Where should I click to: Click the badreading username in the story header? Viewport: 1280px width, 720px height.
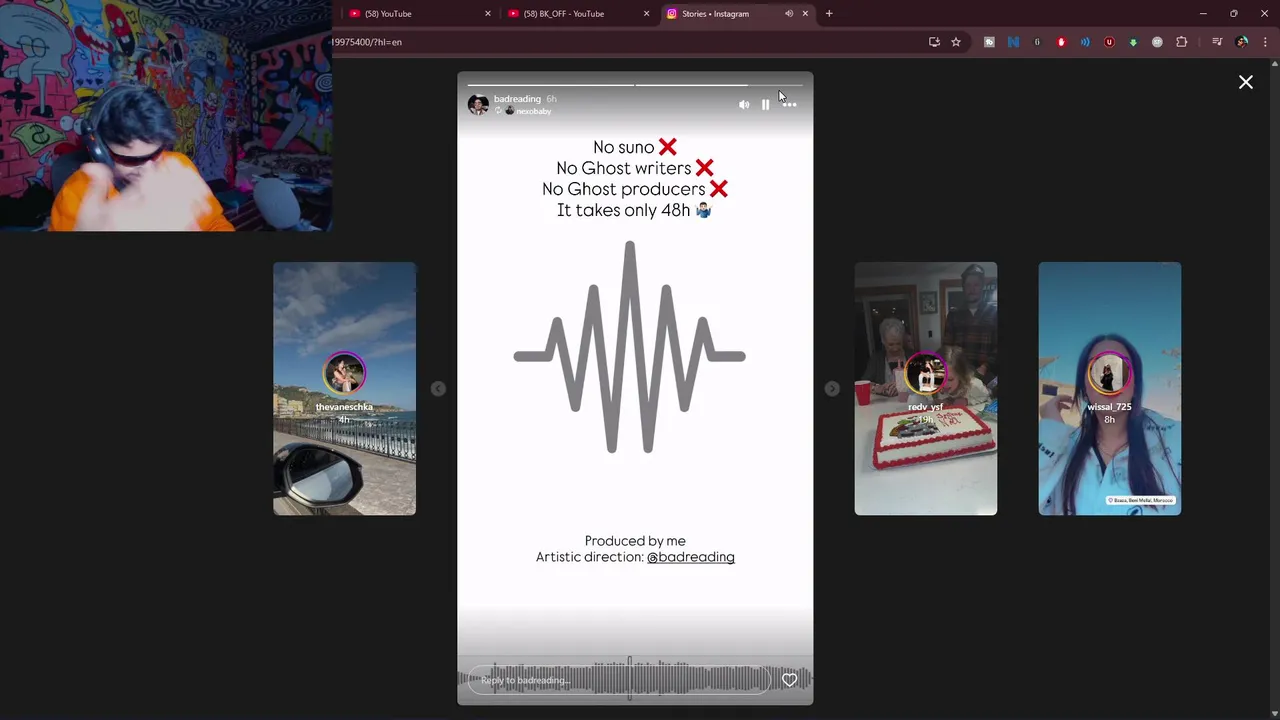[517, 99]
